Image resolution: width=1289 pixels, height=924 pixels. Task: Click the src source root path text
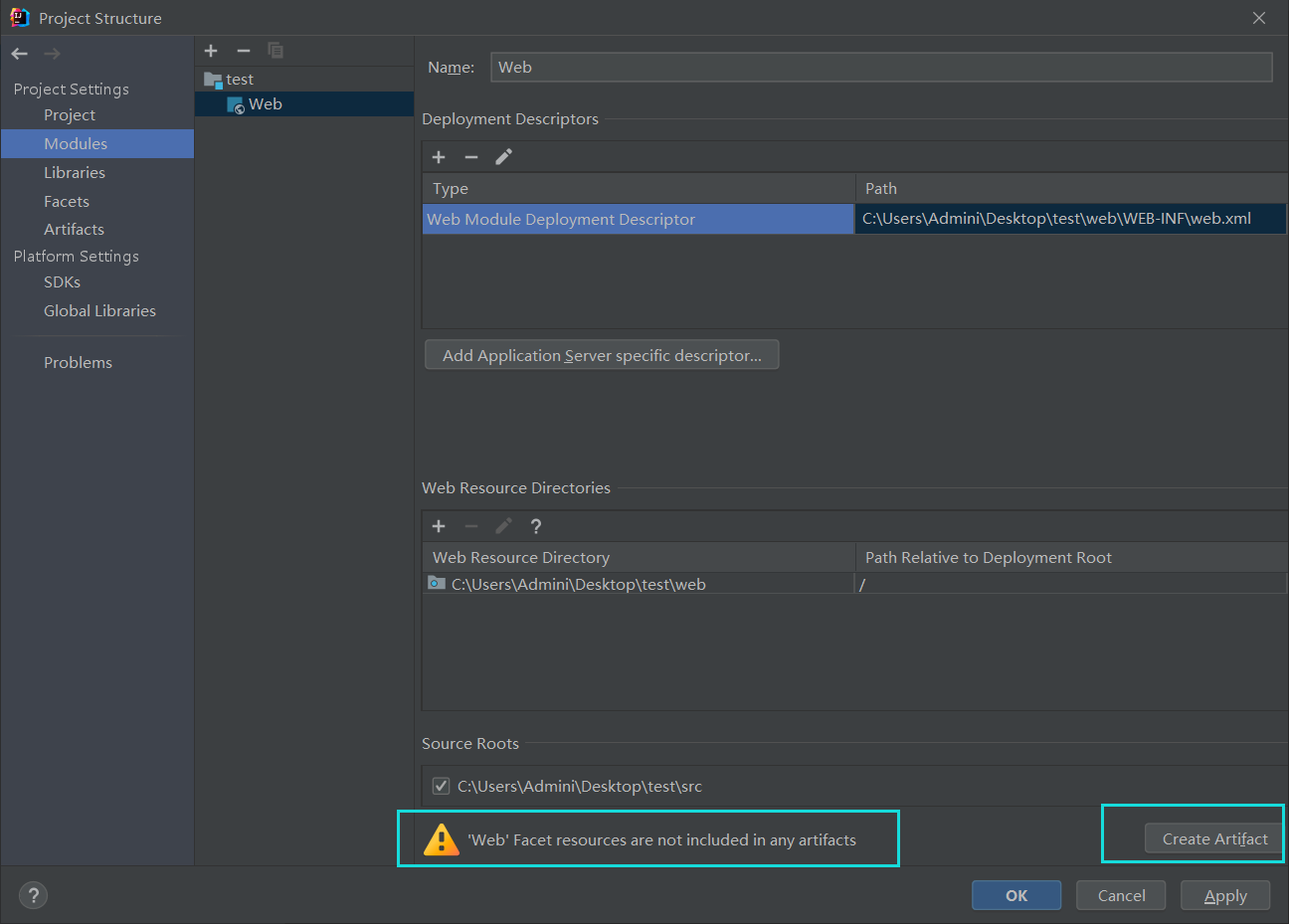coord(580,786)
